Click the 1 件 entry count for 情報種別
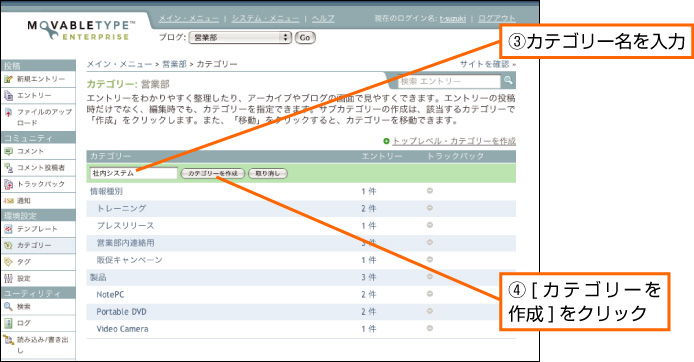 [369, 191]
